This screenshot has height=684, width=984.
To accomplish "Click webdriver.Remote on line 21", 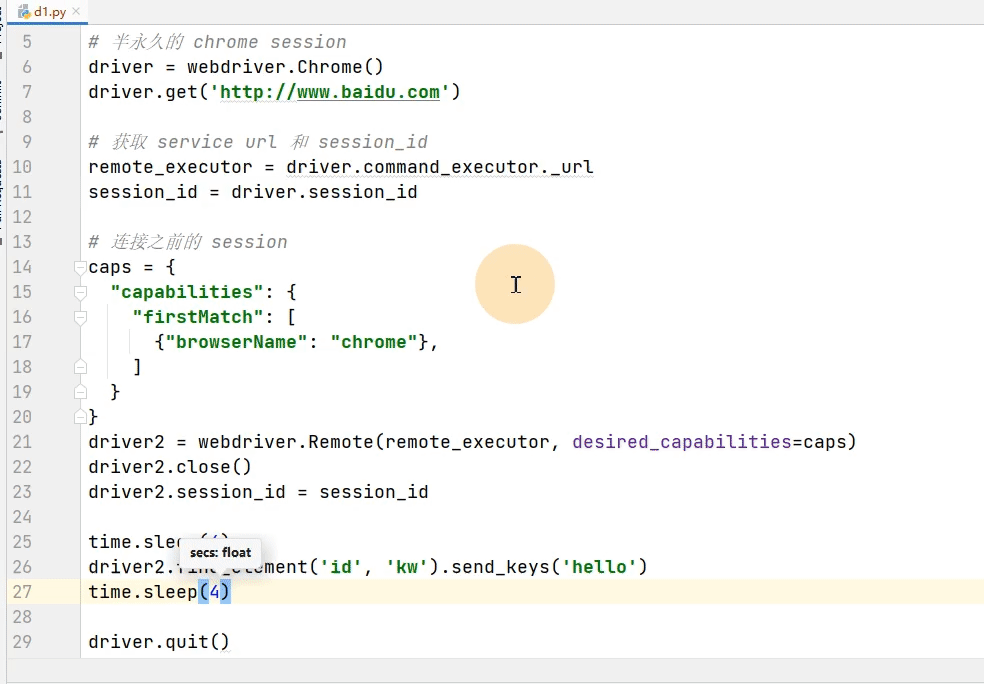I will tap(286, 442).
